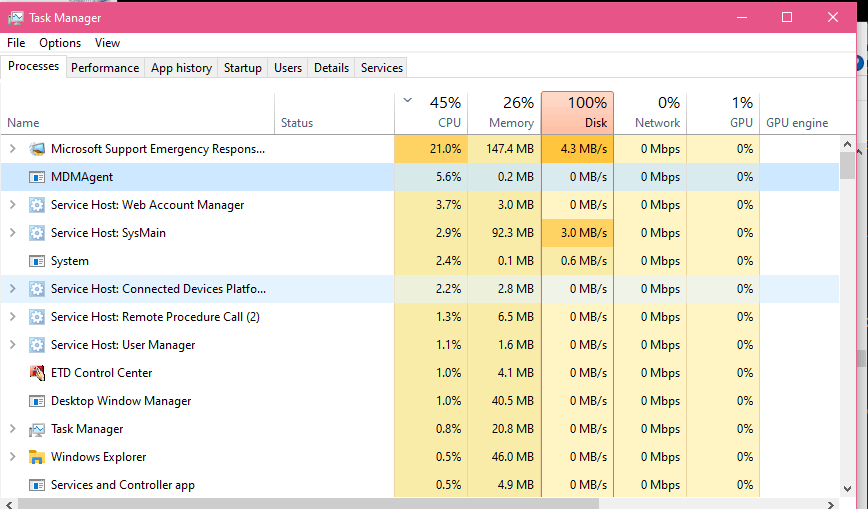The image size is (868, 509).
Task: Expand the Windows Explorer process group
Action: tap(13, 457)
